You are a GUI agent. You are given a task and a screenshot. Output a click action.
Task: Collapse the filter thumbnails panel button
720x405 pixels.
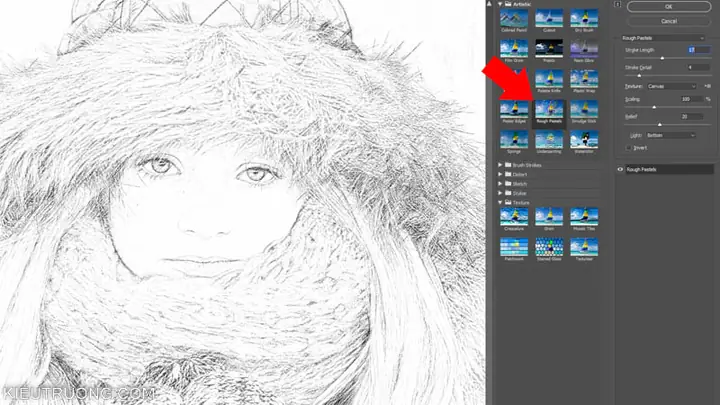[x=618, y=5]
